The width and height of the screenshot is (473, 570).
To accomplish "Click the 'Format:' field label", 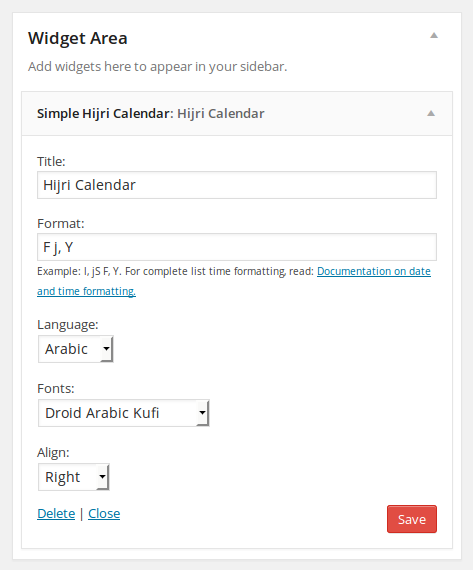I will pyautogui.click(x=61, y=224).
